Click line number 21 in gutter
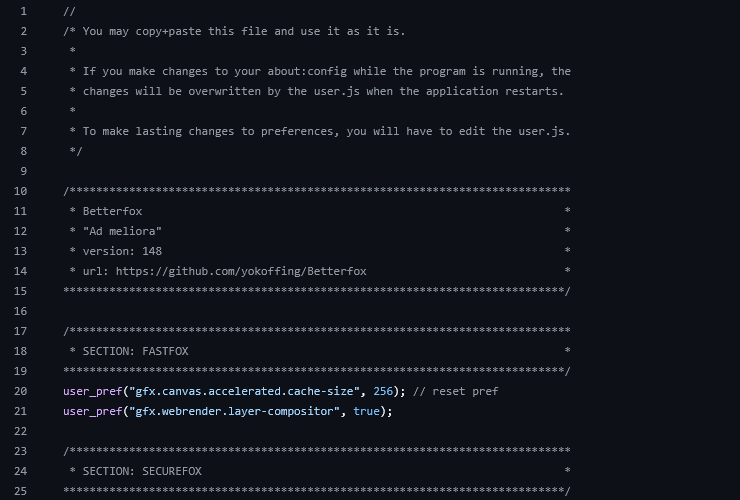Viewport: 740px width, 500px height. tap(20, 411)
